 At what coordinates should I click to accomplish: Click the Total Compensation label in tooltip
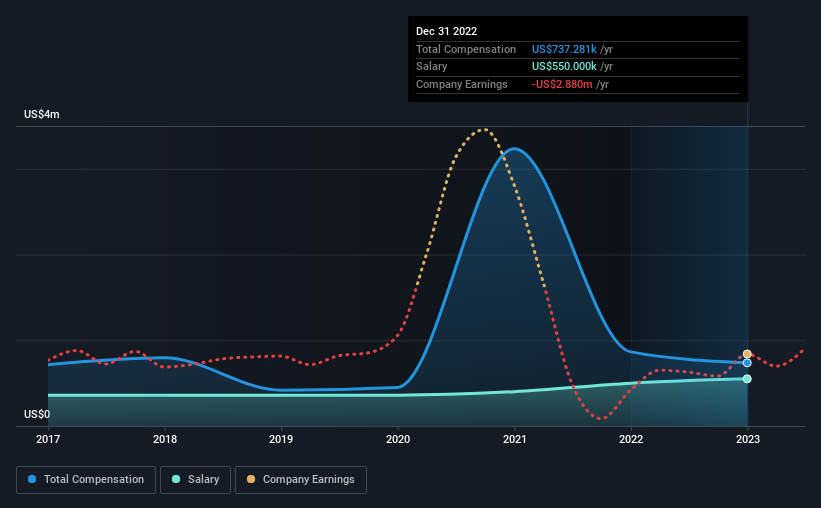(466, 49)
